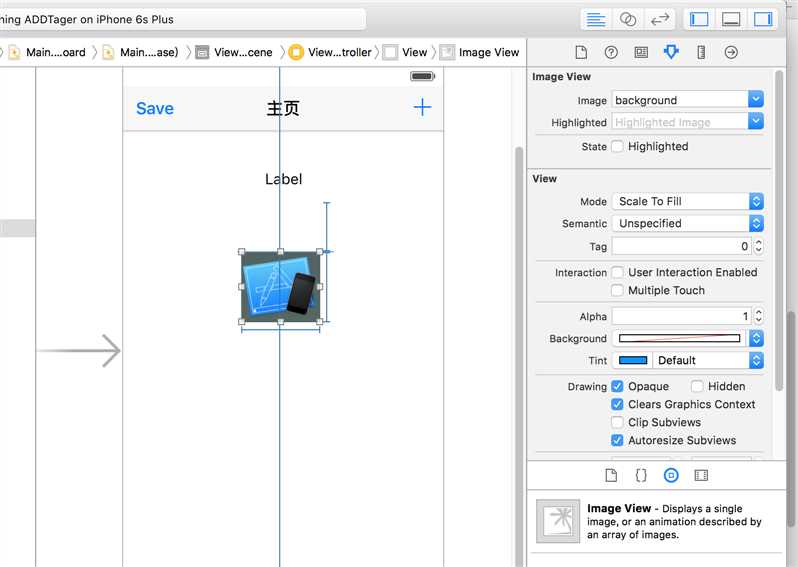
Task: Click the View Controller Scene breadcrumb icon
Action: point(202,52)
